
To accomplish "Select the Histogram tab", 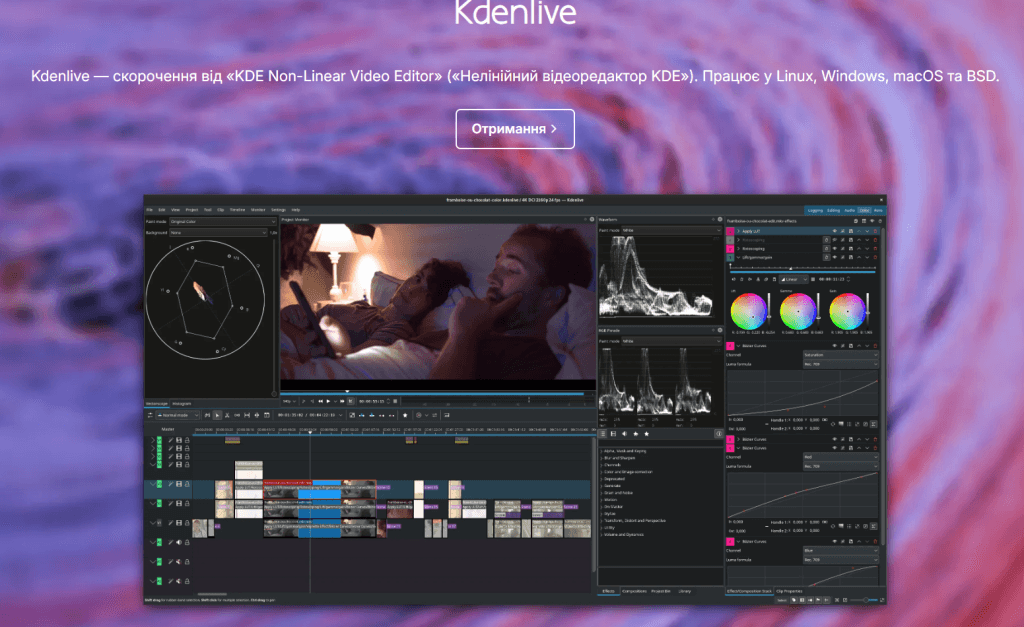I will point(182,404).
